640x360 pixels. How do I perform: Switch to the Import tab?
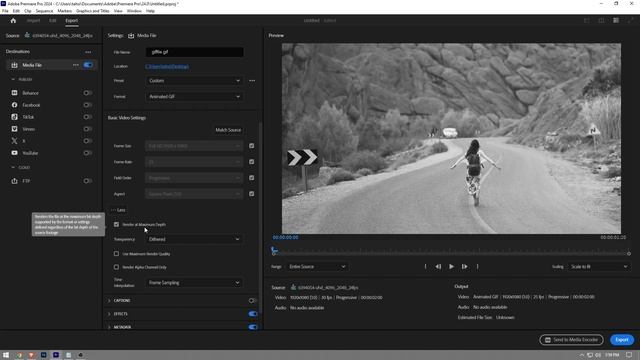point(33,20)
